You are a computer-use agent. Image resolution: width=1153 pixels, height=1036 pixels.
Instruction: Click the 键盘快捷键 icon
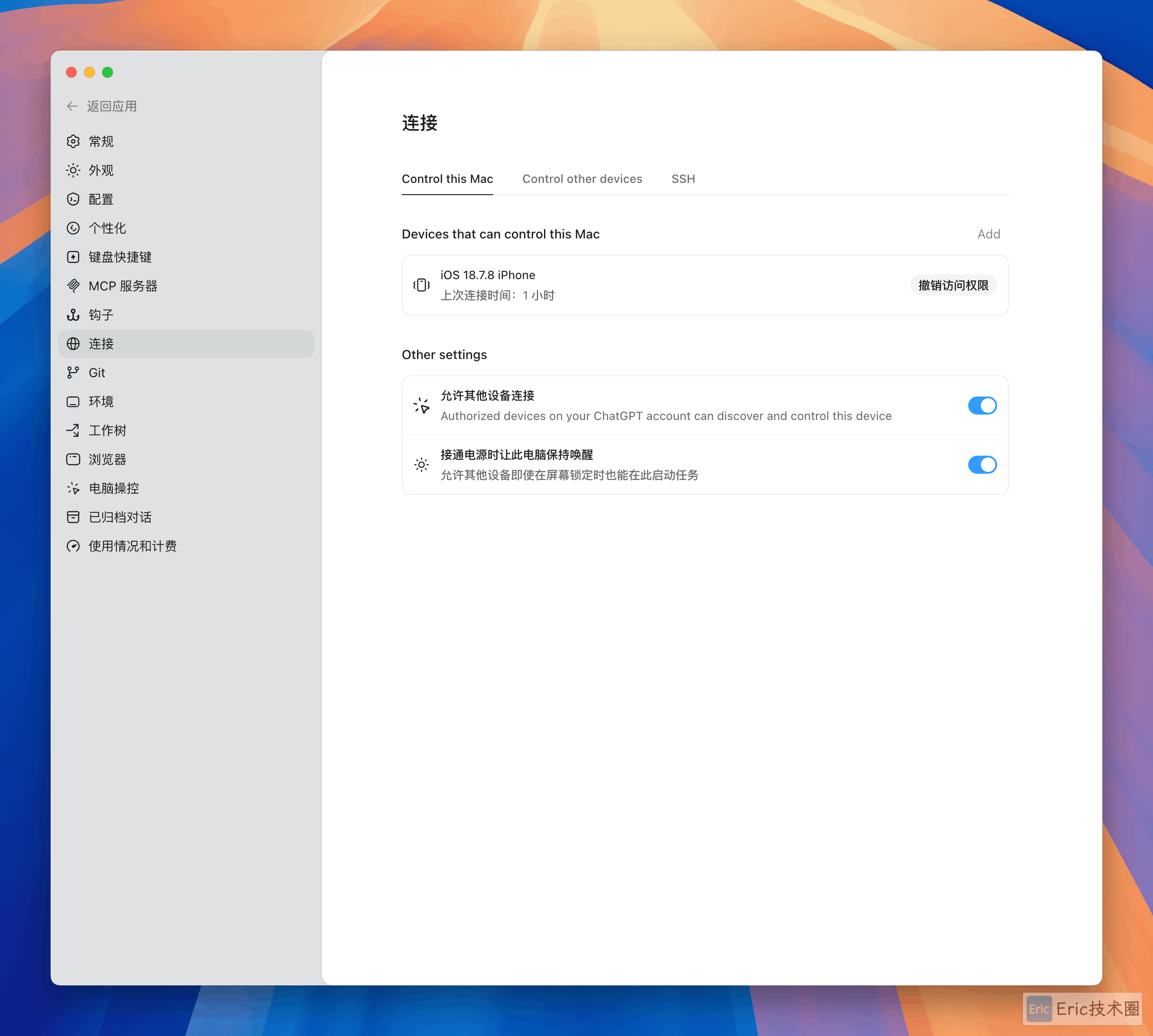click(x=73, y=257)
